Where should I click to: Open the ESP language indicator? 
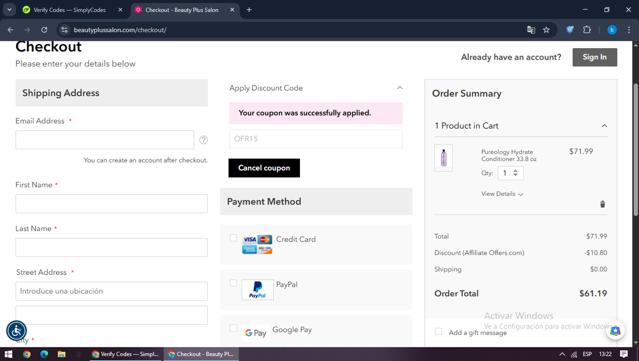point(587,354)
